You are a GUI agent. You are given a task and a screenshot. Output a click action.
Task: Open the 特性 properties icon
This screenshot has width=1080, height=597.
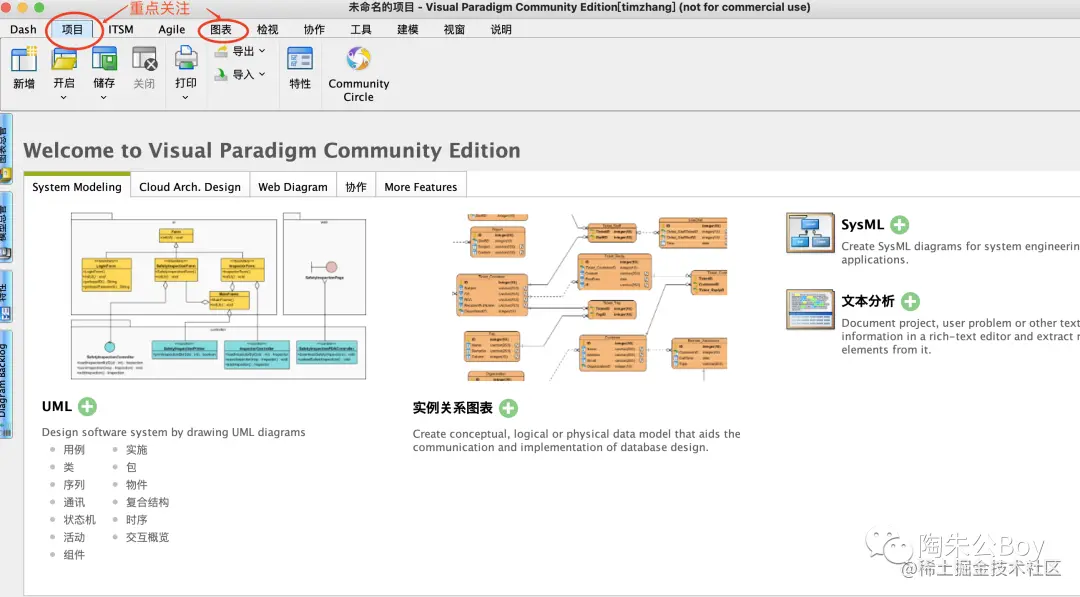300,59
